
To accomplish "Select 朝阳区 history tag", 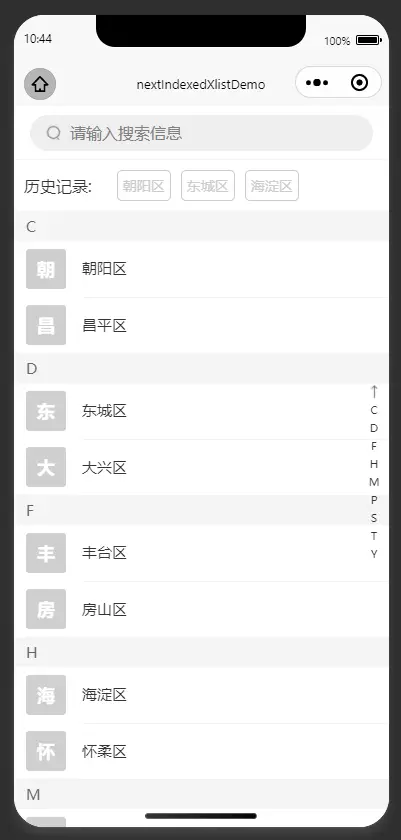I will [144, 186].
